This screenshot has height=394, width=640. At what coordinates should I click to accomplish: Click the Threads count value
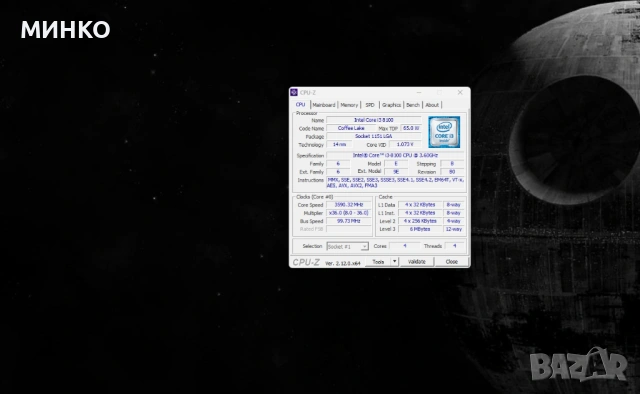point(454,246)
